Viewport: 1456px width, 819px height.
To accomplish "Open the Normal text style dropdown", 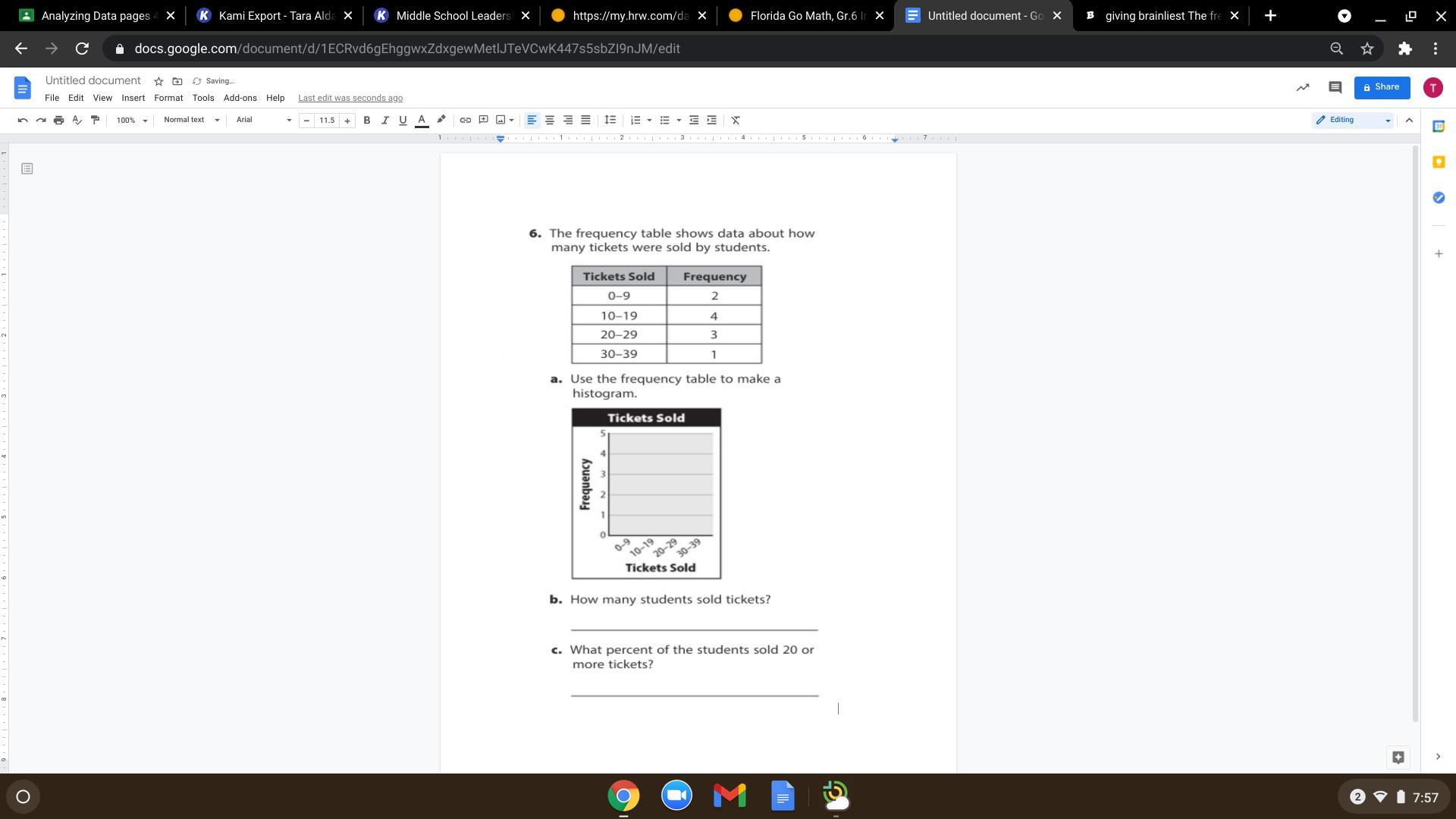I will point(191,120).
